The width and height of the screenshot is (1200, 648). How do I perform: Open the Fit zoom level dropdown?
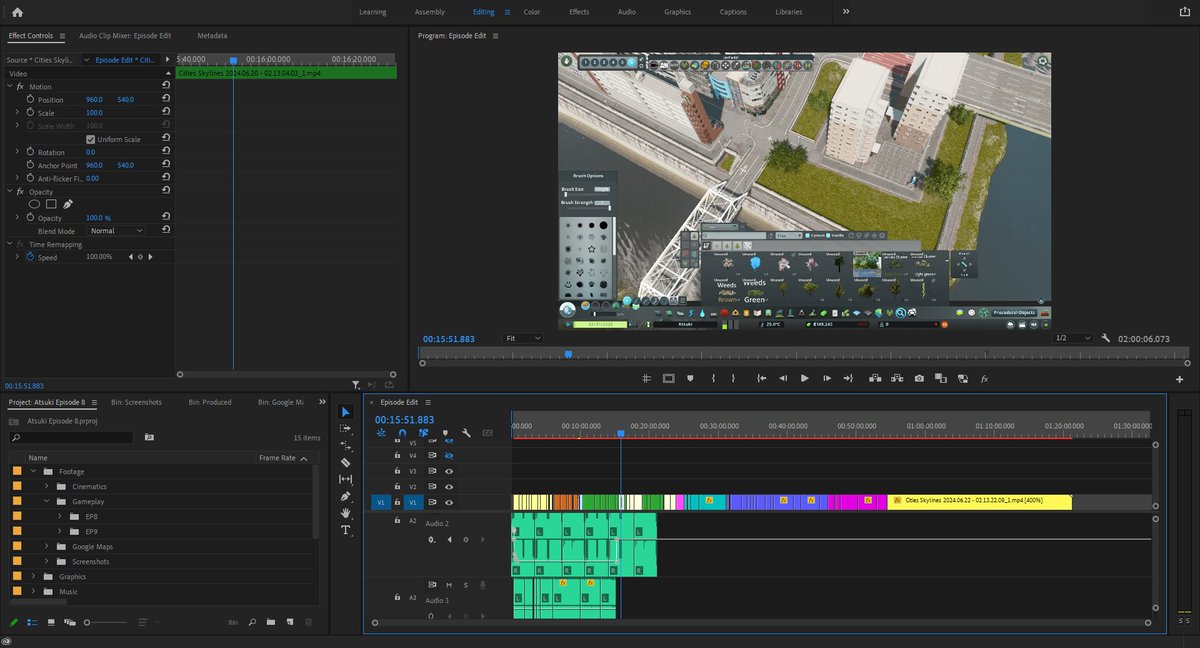[523, 338]
